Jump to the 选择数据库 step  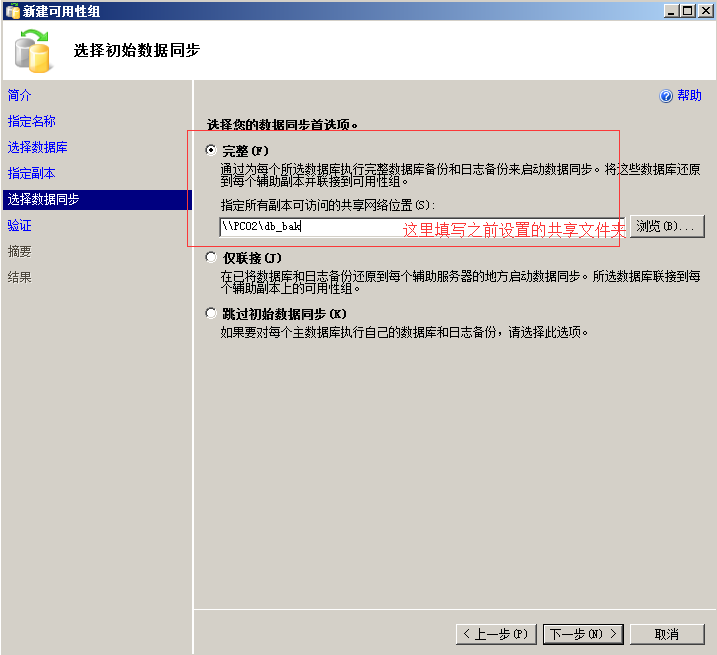[38, 147]
